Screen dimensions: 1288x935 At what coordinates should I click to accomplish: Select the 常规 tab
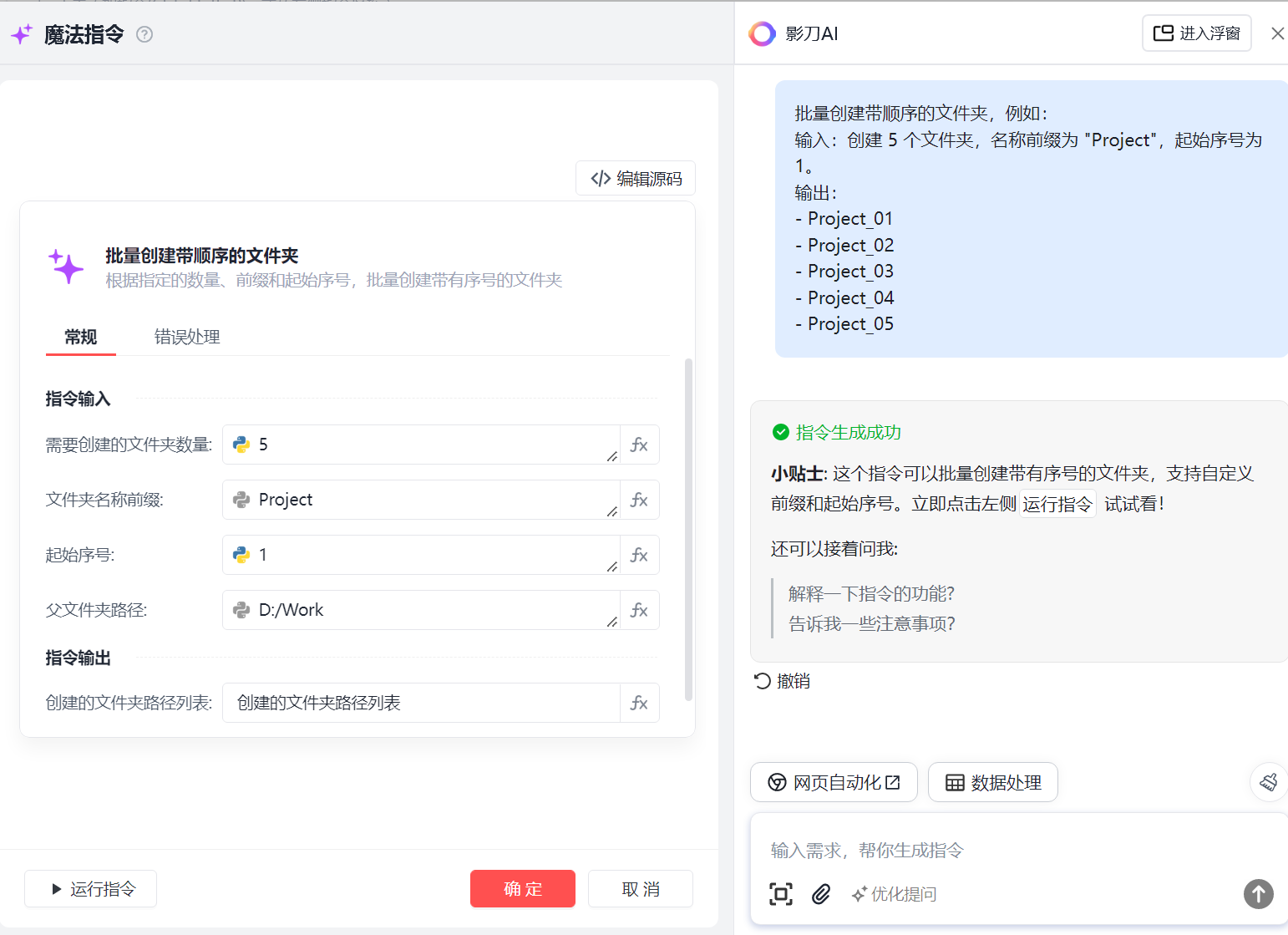[x=81, y=337]
